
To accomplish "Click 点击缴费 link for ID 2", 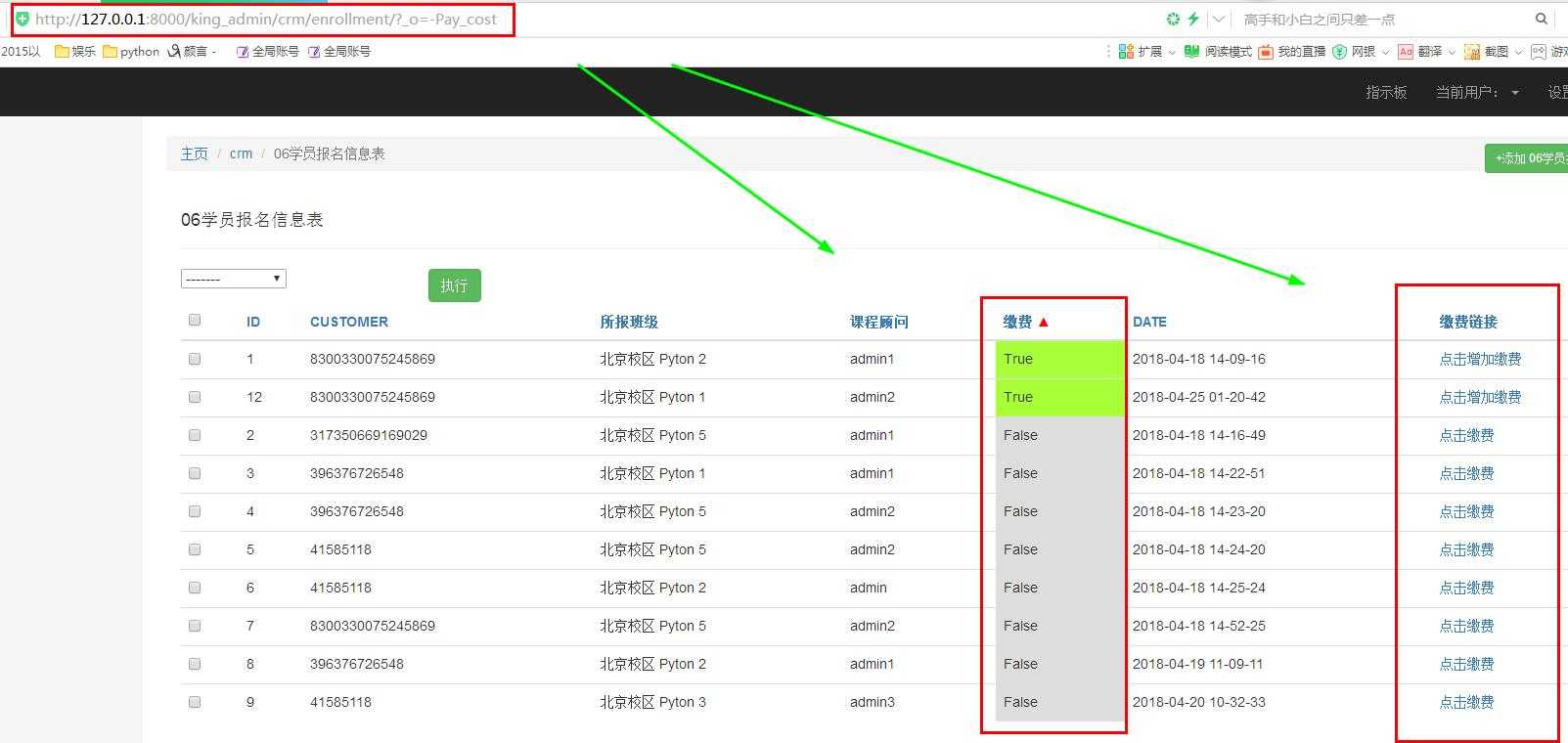I will click(x=1466, y=435).
